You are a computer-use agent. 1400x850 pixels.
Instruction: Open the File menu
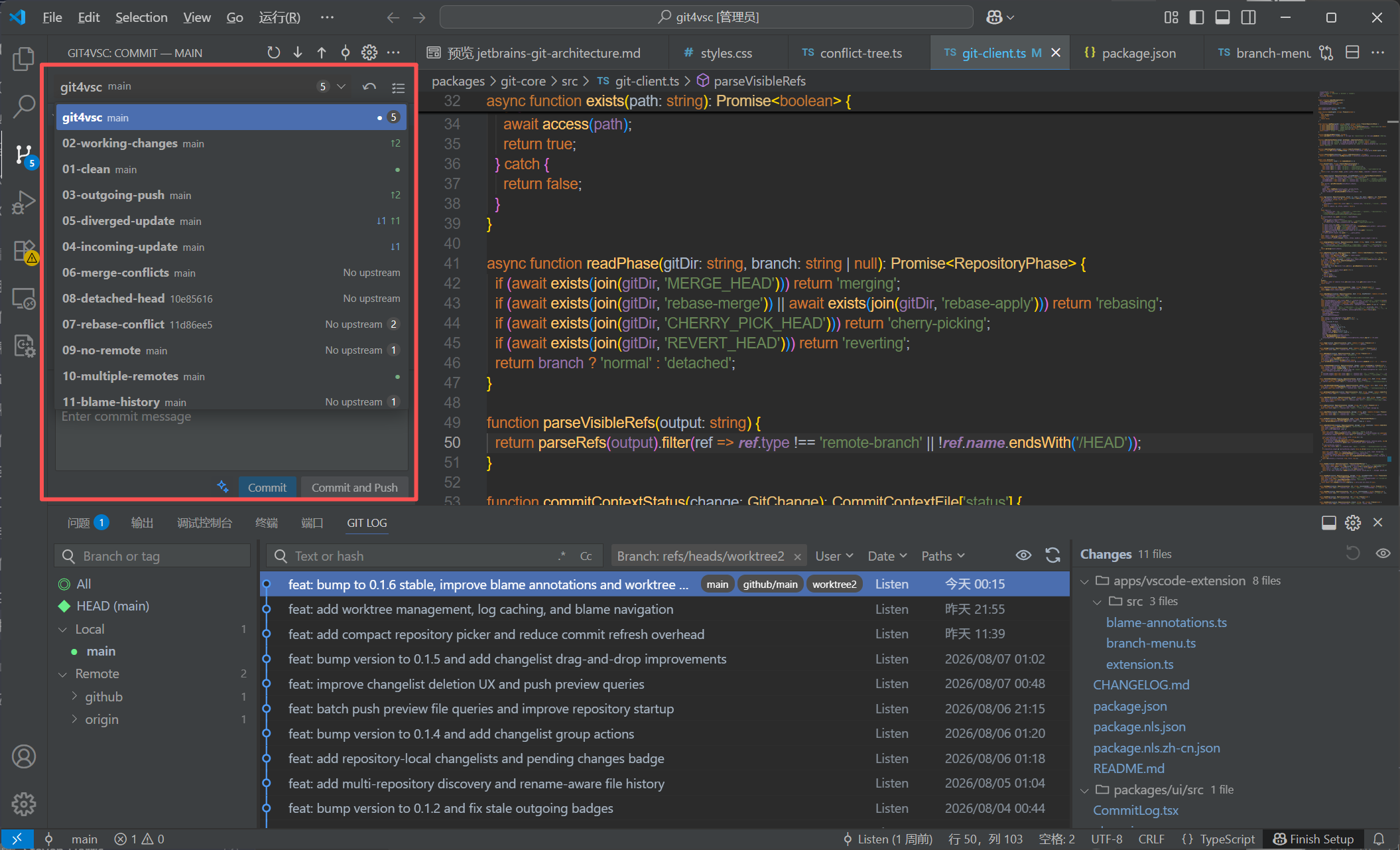click(x=52, y=17)
